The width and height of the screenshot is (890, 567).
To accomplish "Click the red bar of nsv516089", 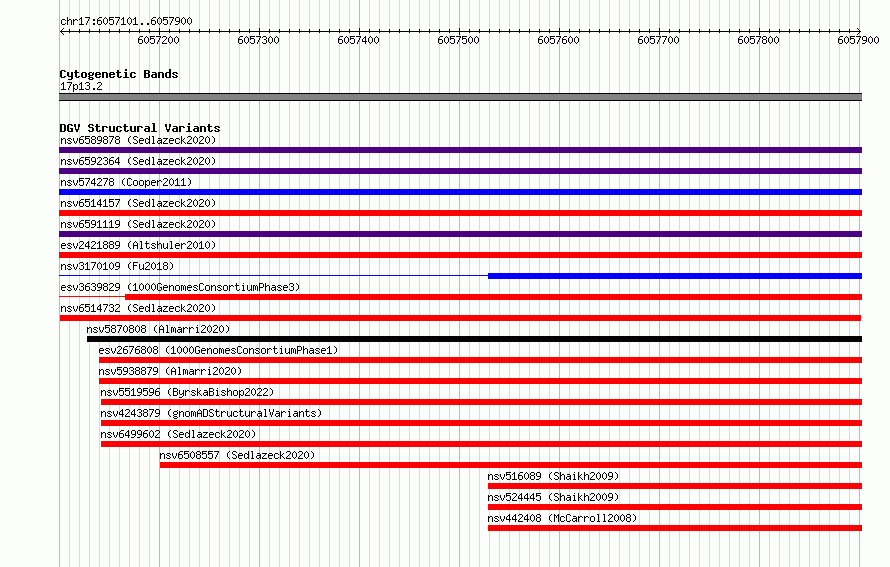I will click(675, 486).
